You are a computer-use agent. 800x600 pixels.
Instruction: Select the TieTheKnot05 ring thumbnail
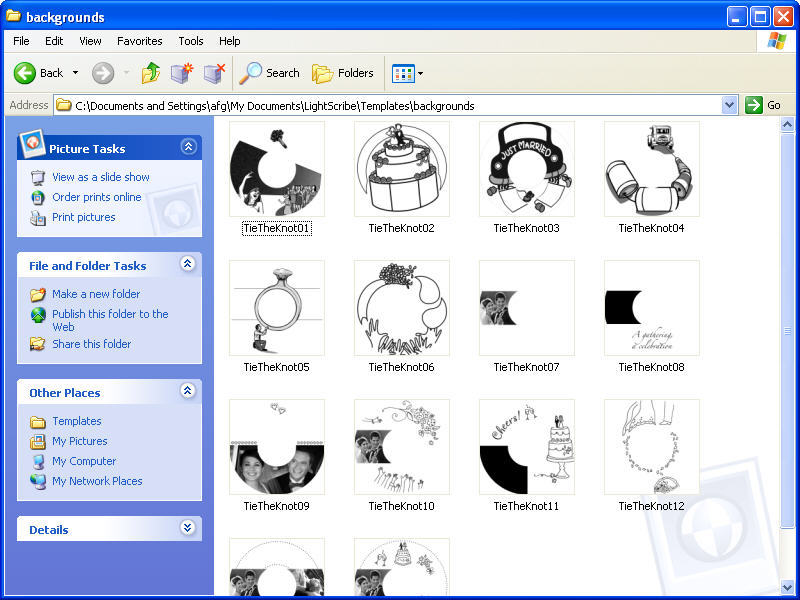[276, 308]
